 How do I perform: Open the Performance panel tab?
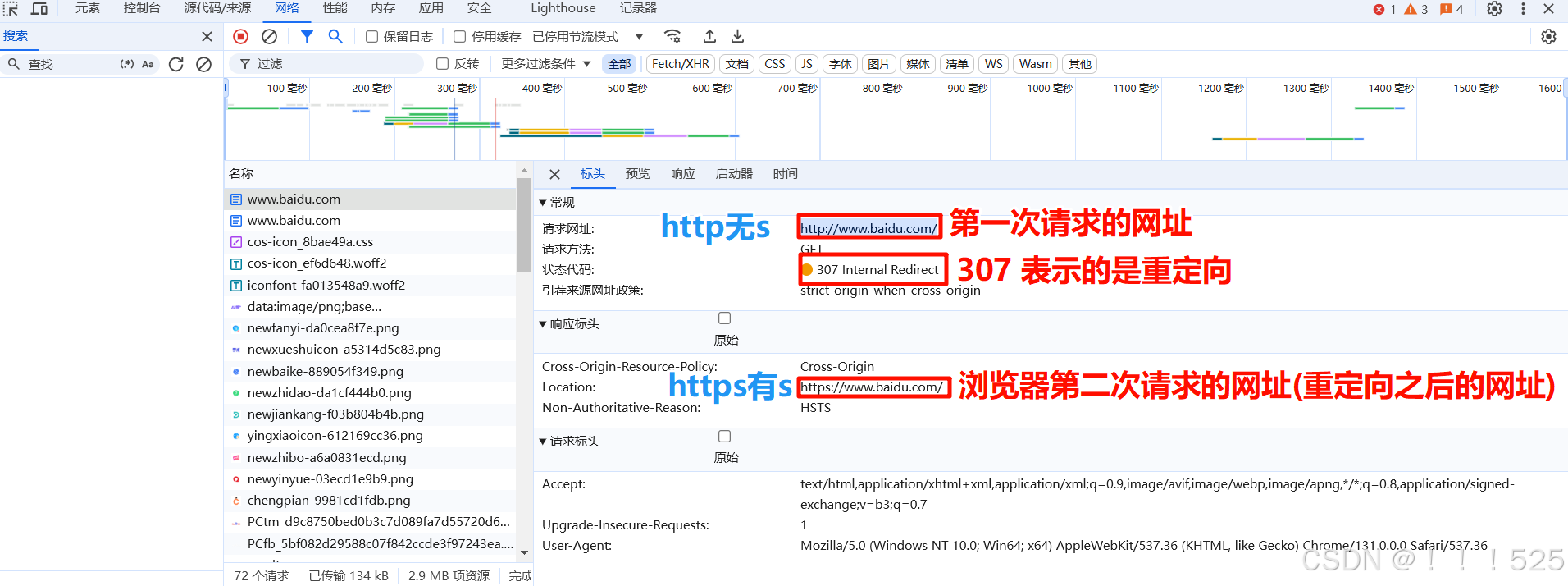click(x=335, y=8)
